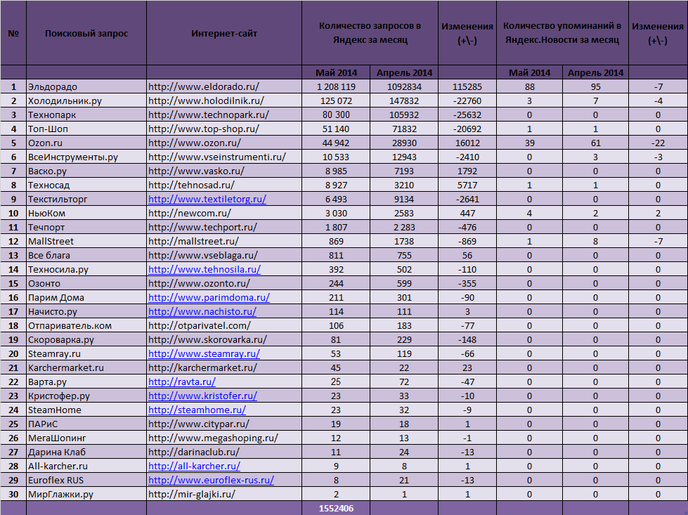The height and width of the screenshot is (515, 688).
Task: Click the 'ВсеИнструменты.ру' cell
Action: (x=86, y=157)
